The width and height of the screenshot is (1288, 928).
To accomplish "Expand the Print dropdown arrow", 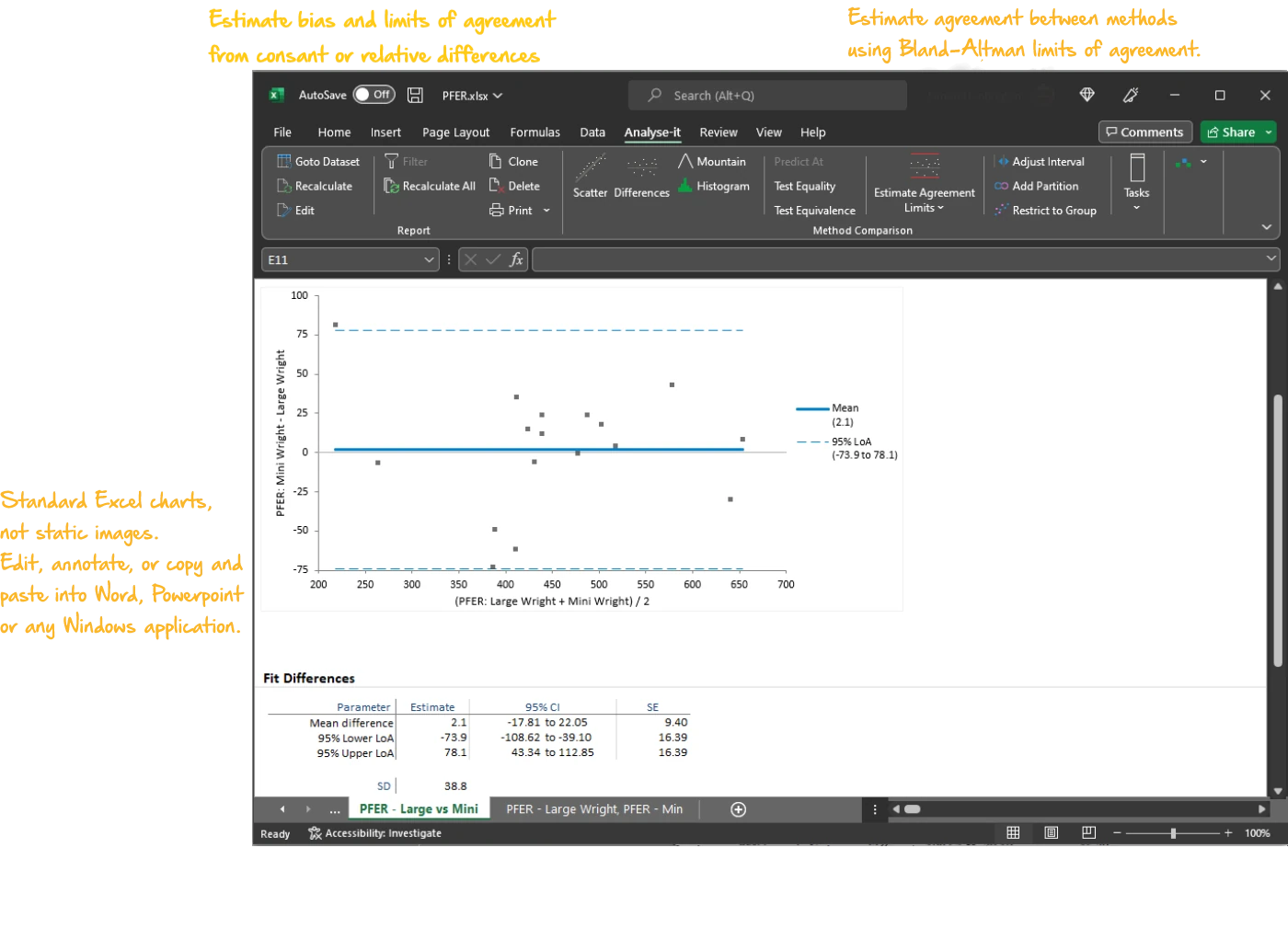I will click(546, 211).
